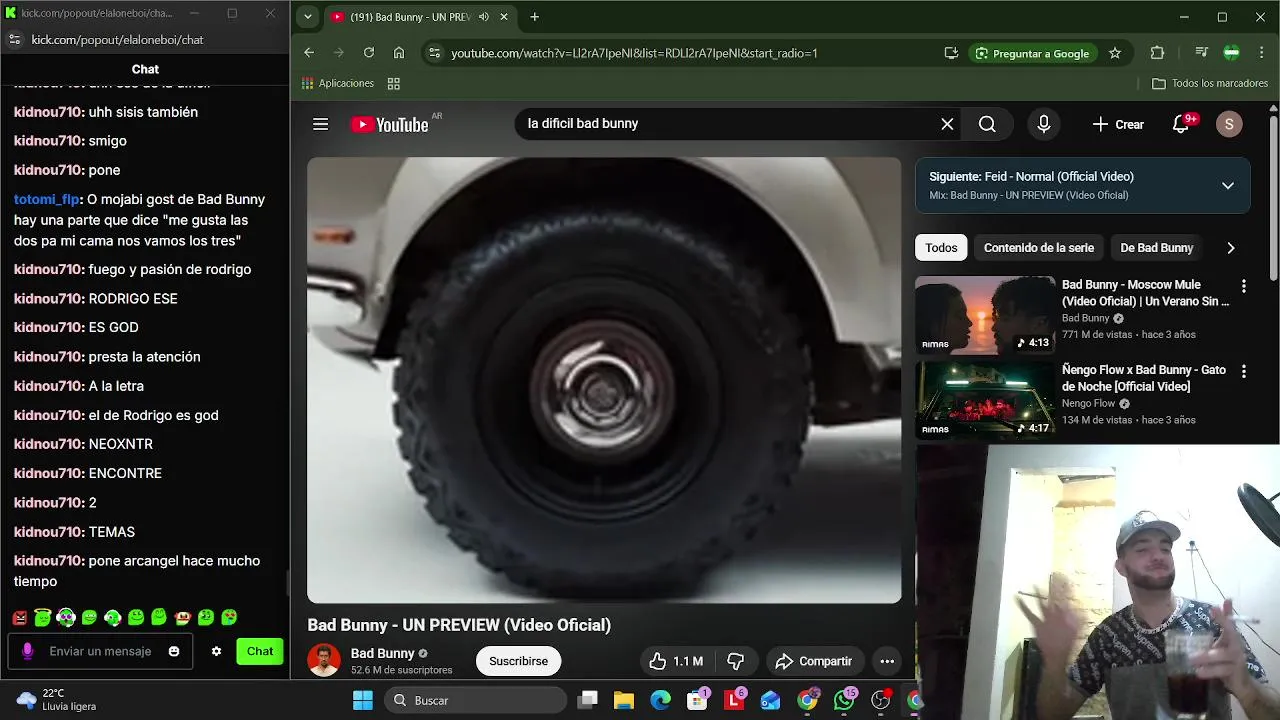Close the Bad Bunny browser tab
Image resolution: width=1280 pixels, height=720 pixels.
[x=506, y=17]
